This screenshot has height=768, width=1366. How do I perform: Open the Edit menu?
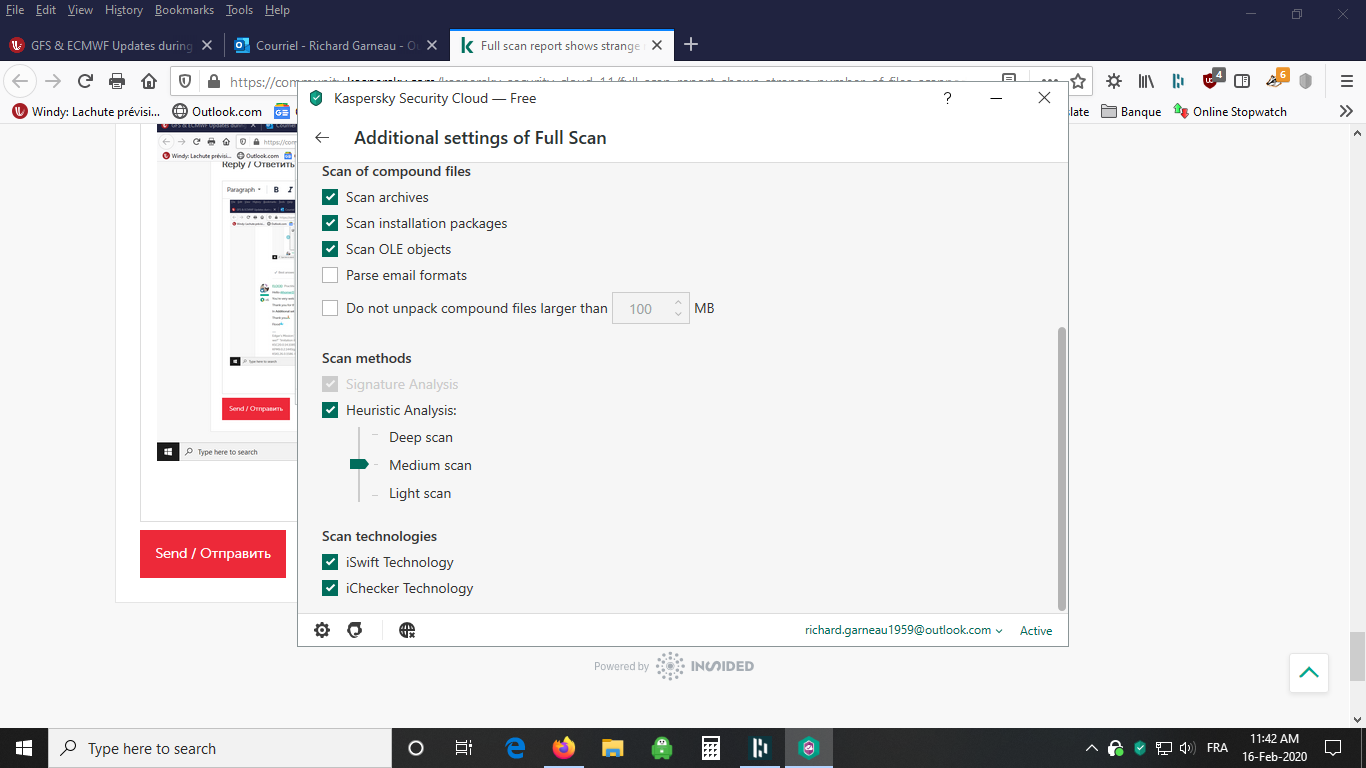(x=46, y=10)
